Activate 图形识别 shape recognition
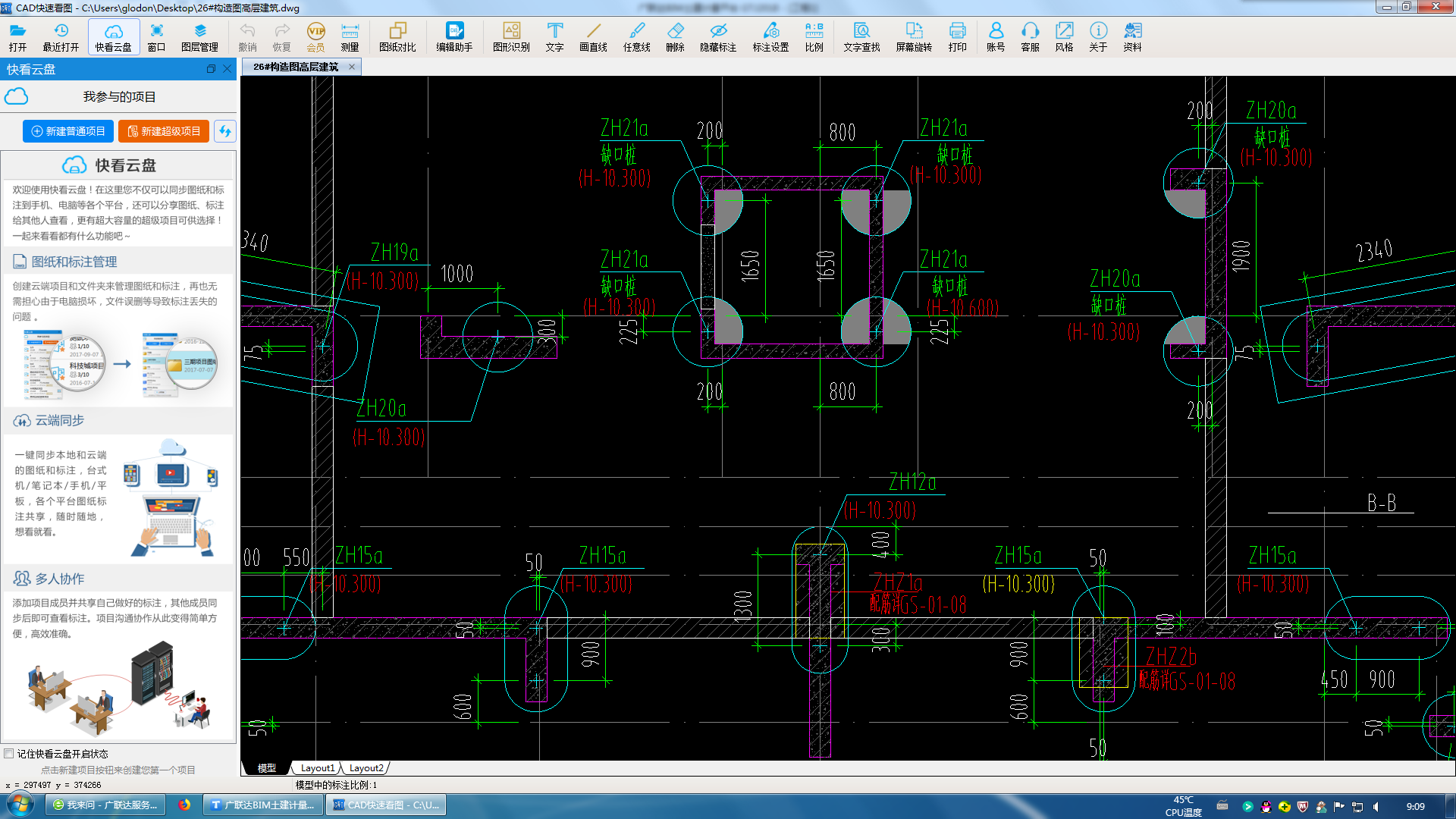Image resolution: width=1456 pixels, height=819 pixels. tap(511, 37)
